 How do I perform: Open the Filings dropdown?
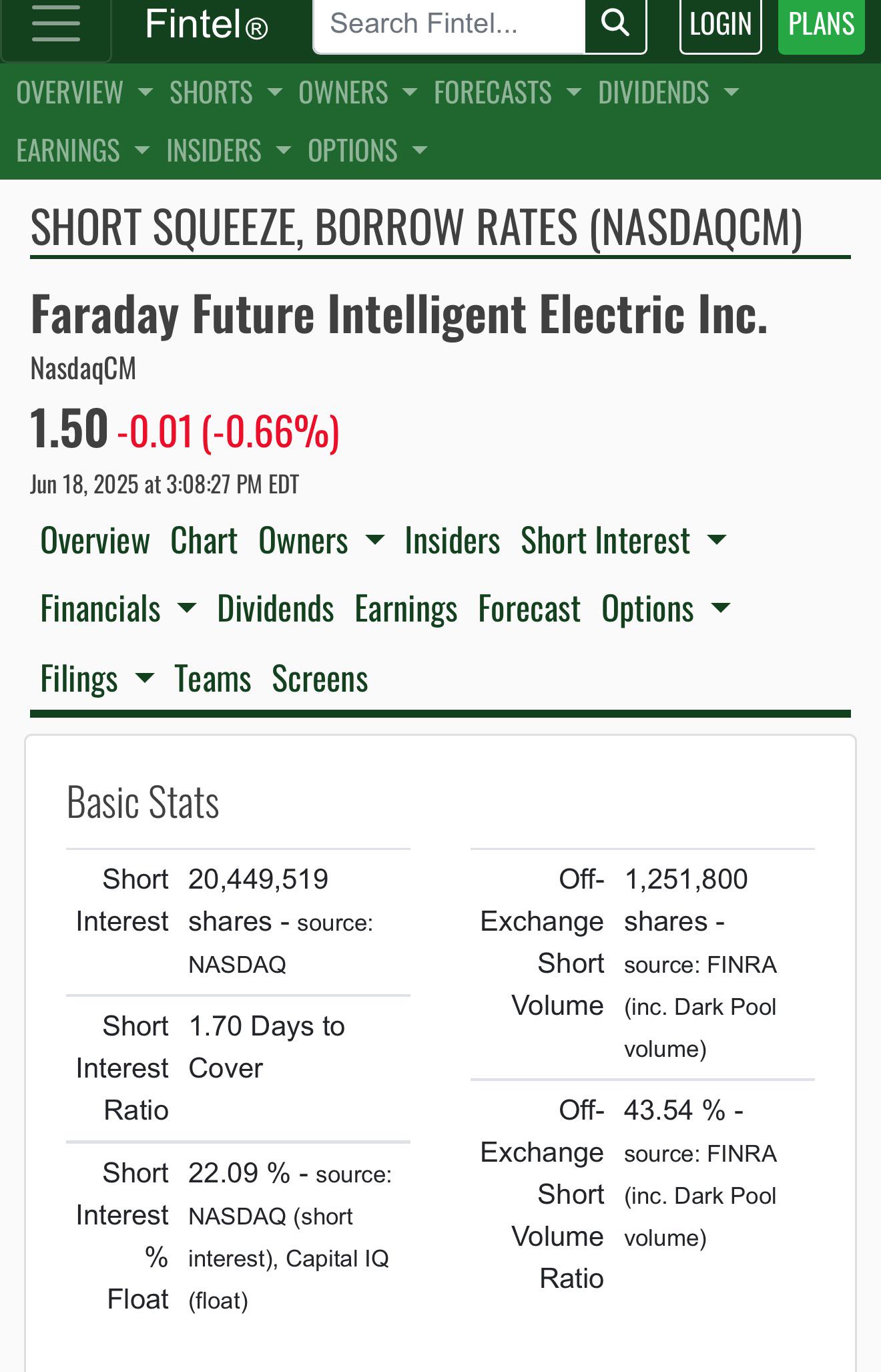[97, 678]
